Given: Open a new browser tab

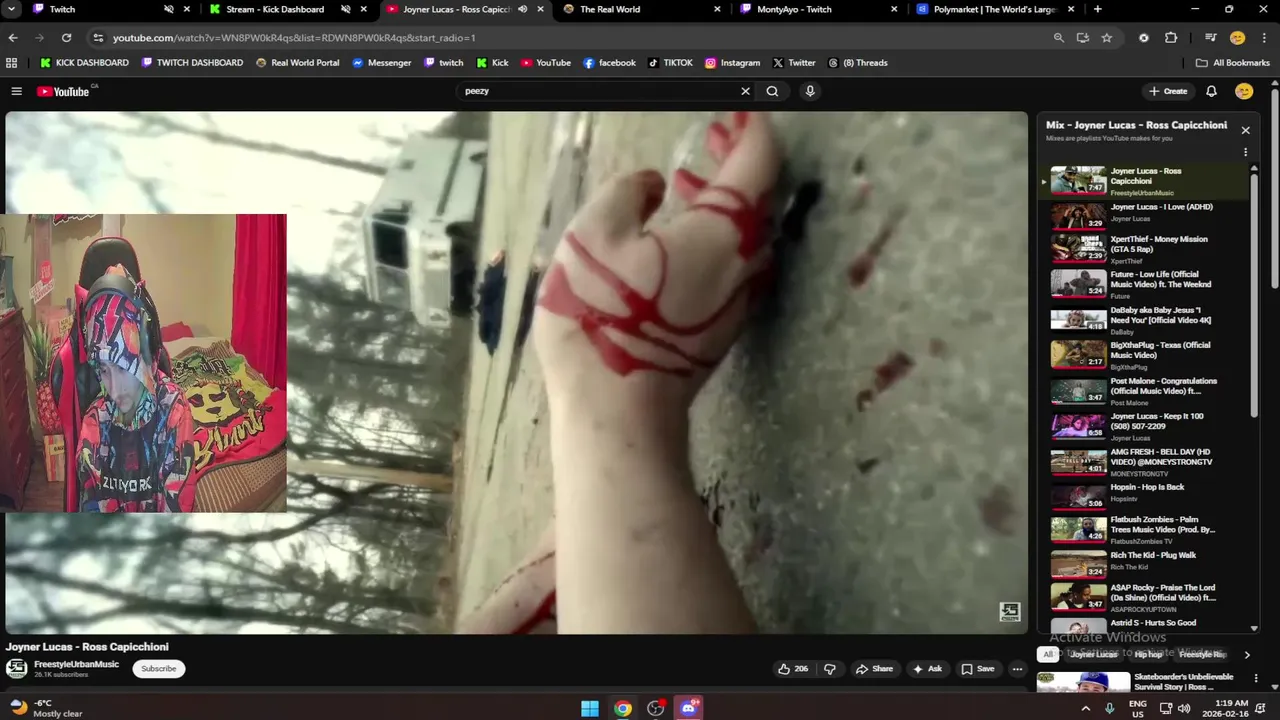Looking at the screenshot, I should [x=1098, y=9].
